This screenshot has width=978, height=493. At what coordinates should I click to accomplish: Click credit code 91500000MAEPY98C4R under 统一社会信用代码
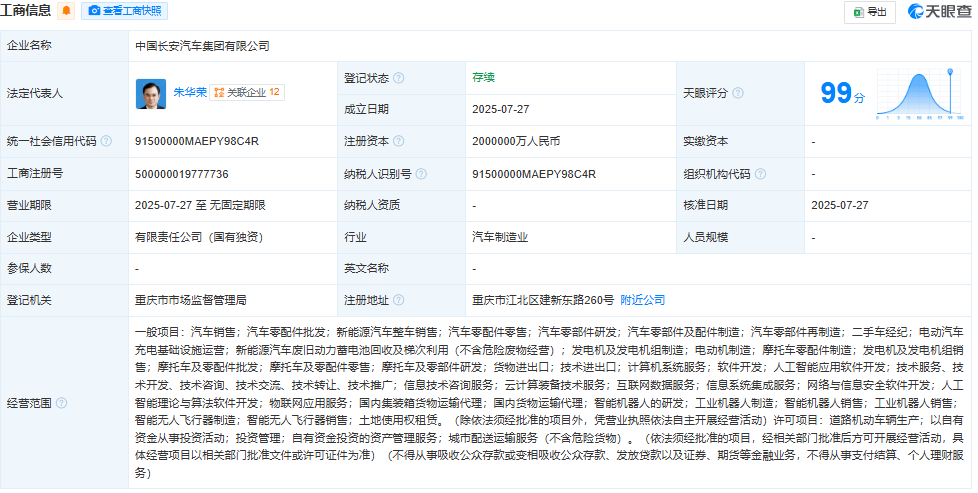tap(196, 142)
